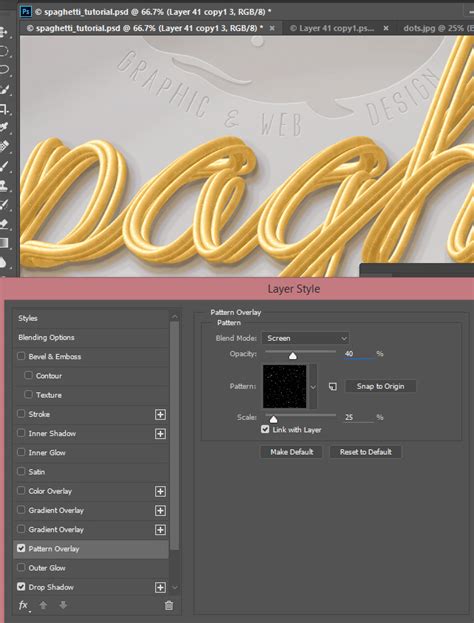This screenshot has width=474, height=623.
Task: Click the Opacity slider handle
Action: pos(293,356)
